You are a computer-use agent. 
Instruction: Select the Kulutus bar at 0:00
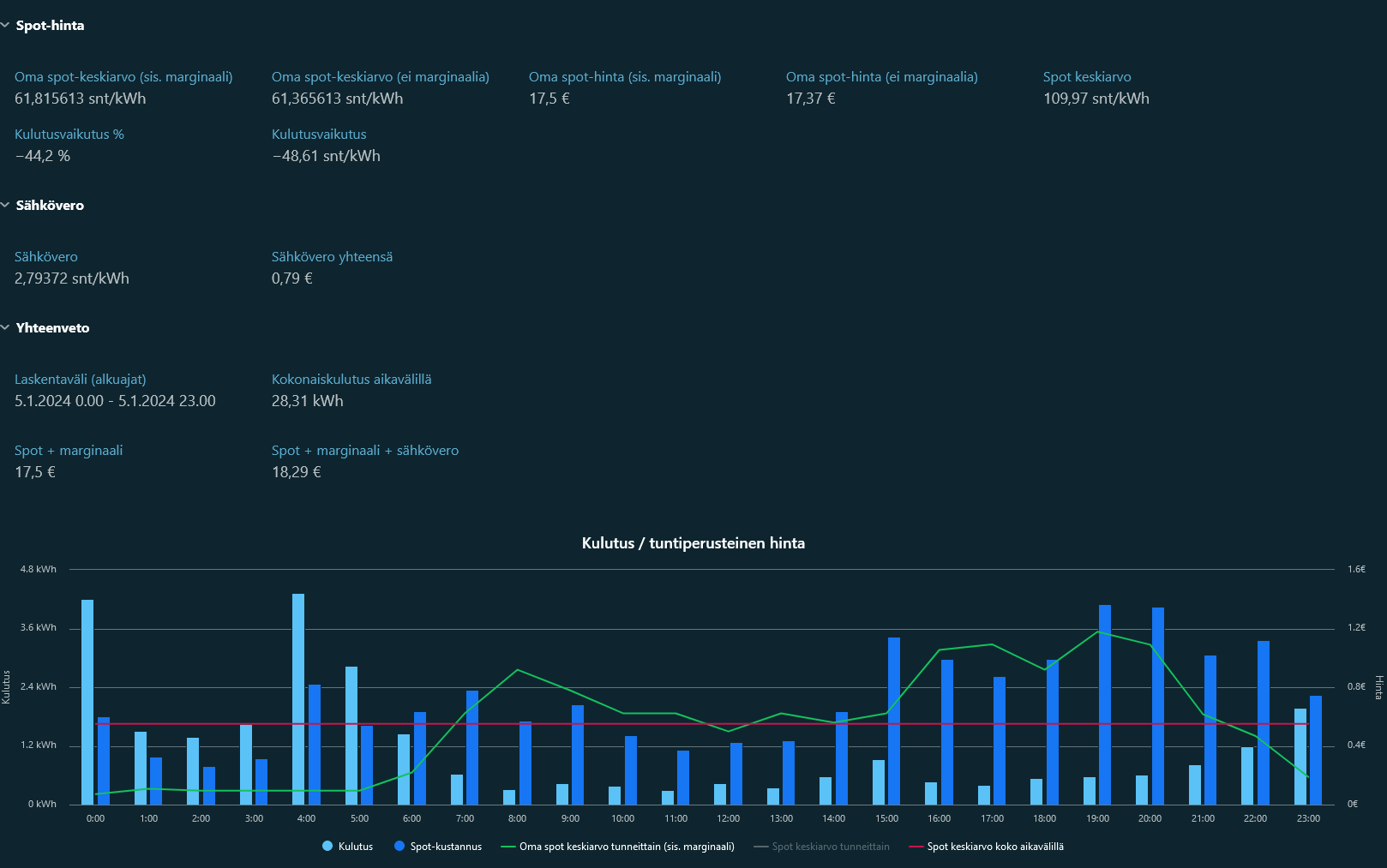click(x=87, y=702)
